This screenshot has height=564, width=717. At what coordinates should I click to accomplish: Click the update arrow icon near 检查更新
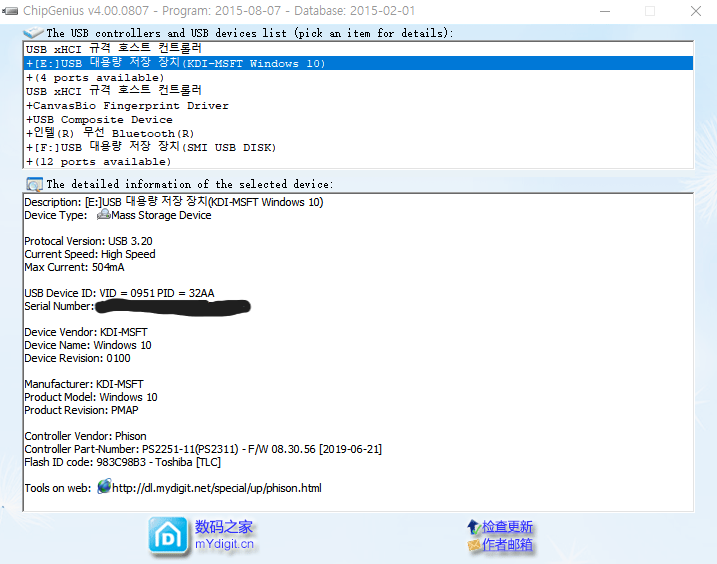coord(473,527)
